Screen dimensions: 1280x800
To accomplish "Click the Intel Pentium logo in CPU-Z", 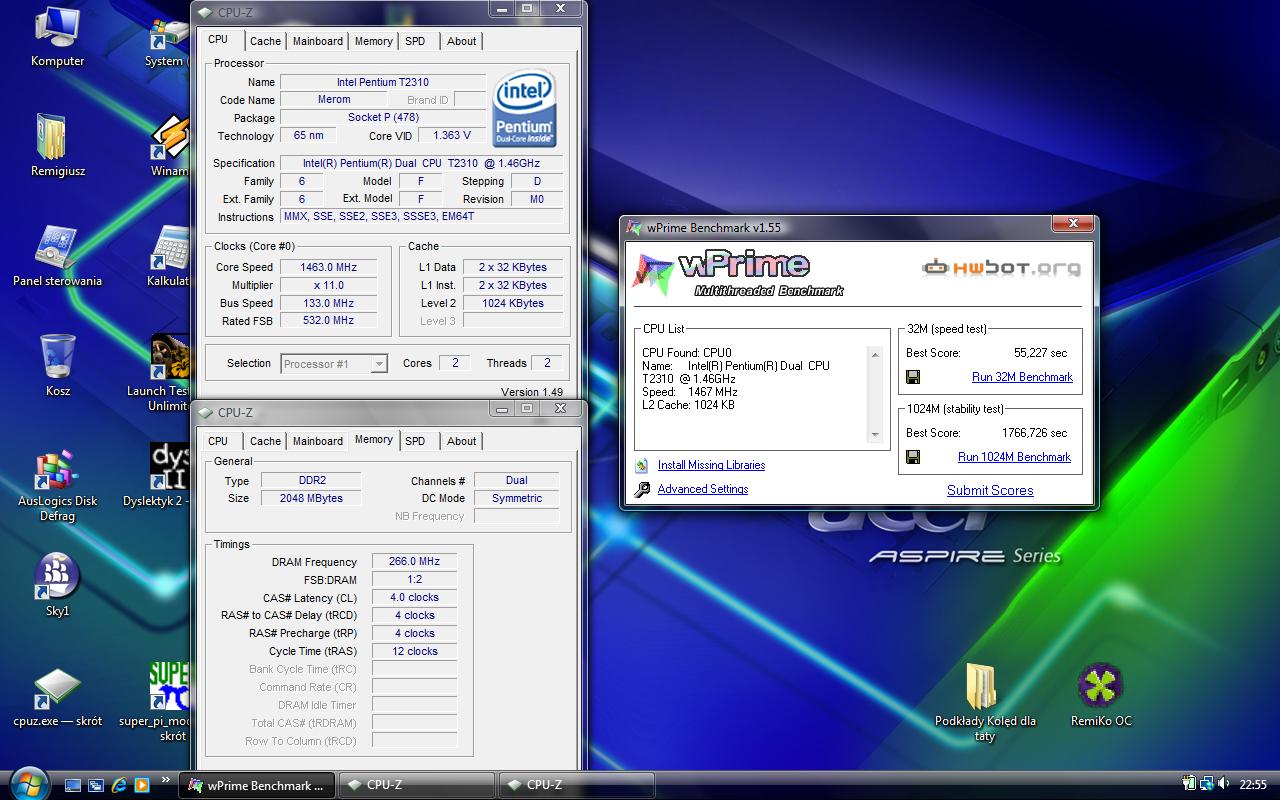I will point(525,108).
